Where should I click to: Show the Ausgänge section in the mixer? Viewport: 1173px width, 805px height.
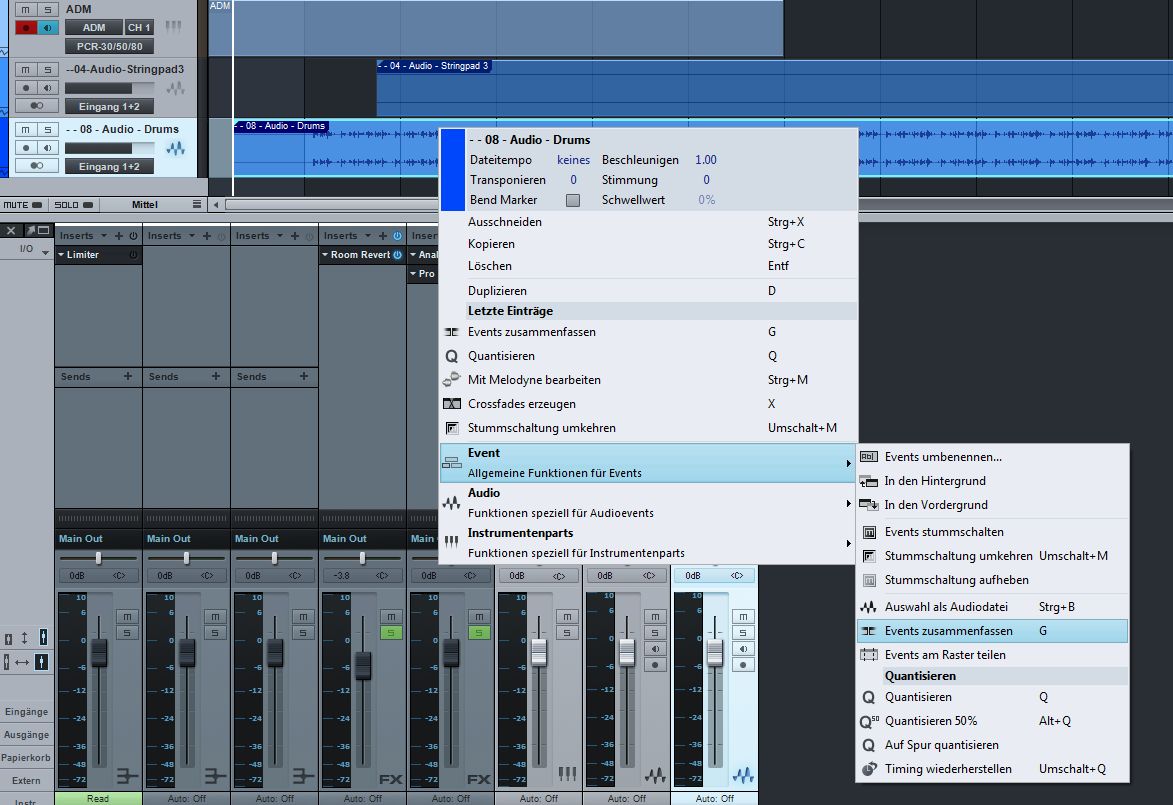tap(26, 735)
